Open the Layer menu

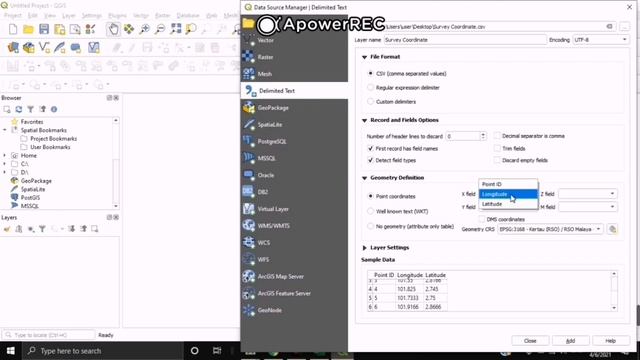69,16
